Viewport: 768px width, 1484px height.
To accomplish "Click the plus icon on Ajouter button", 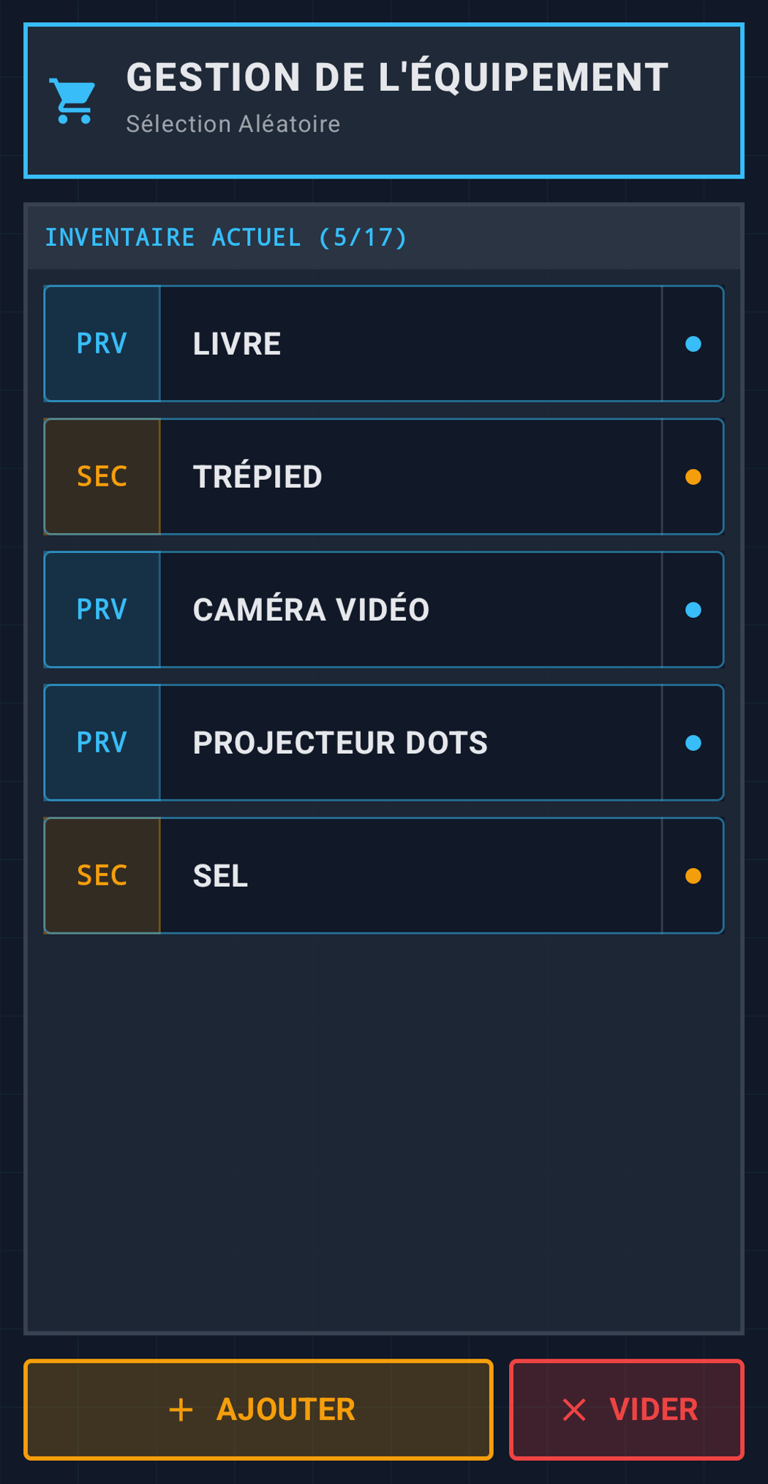I will (x=181, y=1410).
